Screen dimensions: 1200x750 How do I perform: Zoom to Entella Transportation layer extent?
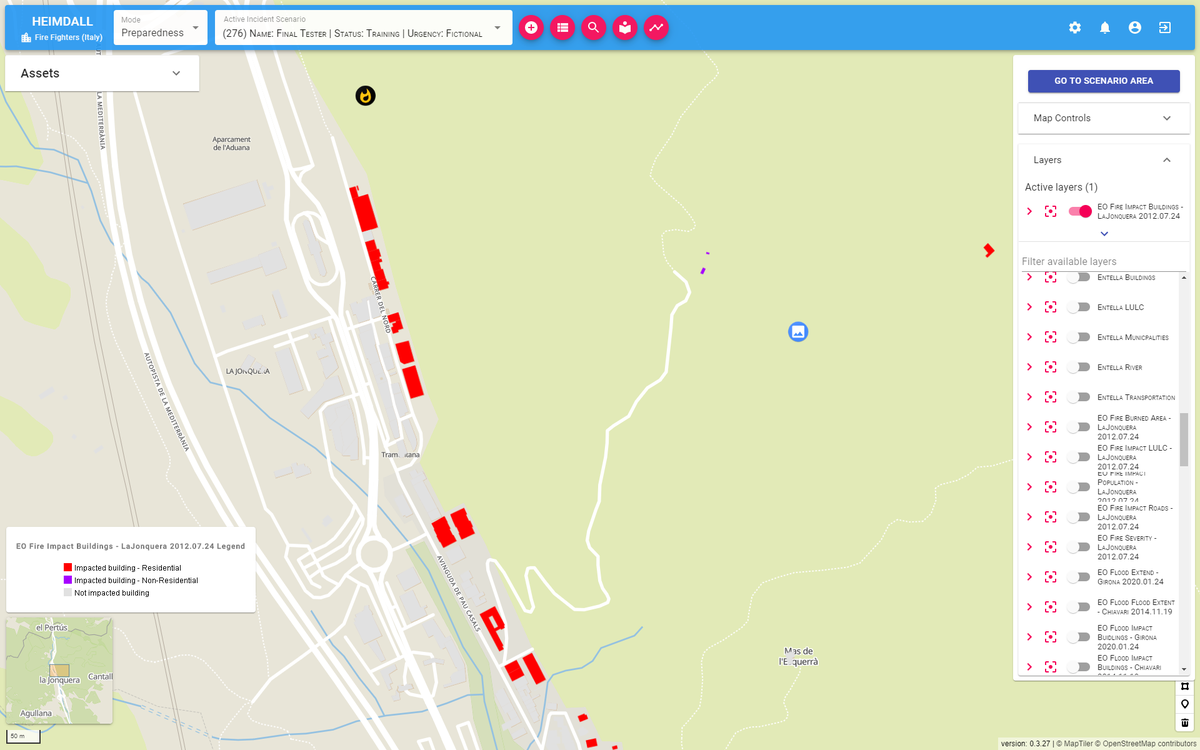tap(1050, 397)
